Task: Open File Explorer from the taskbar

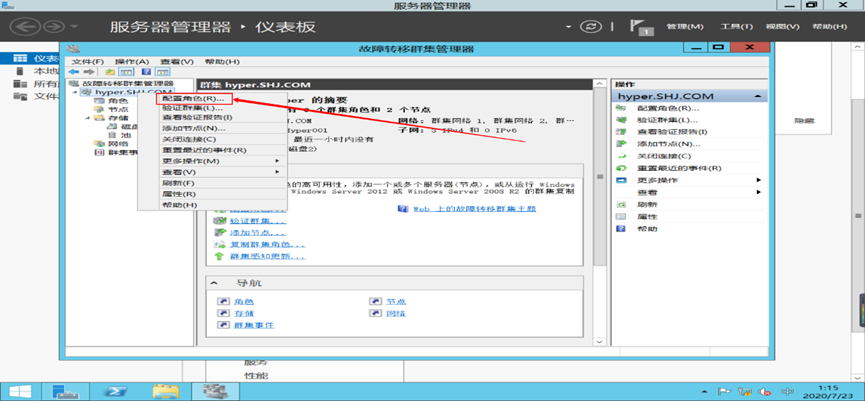Action: [x=165, y=392]
